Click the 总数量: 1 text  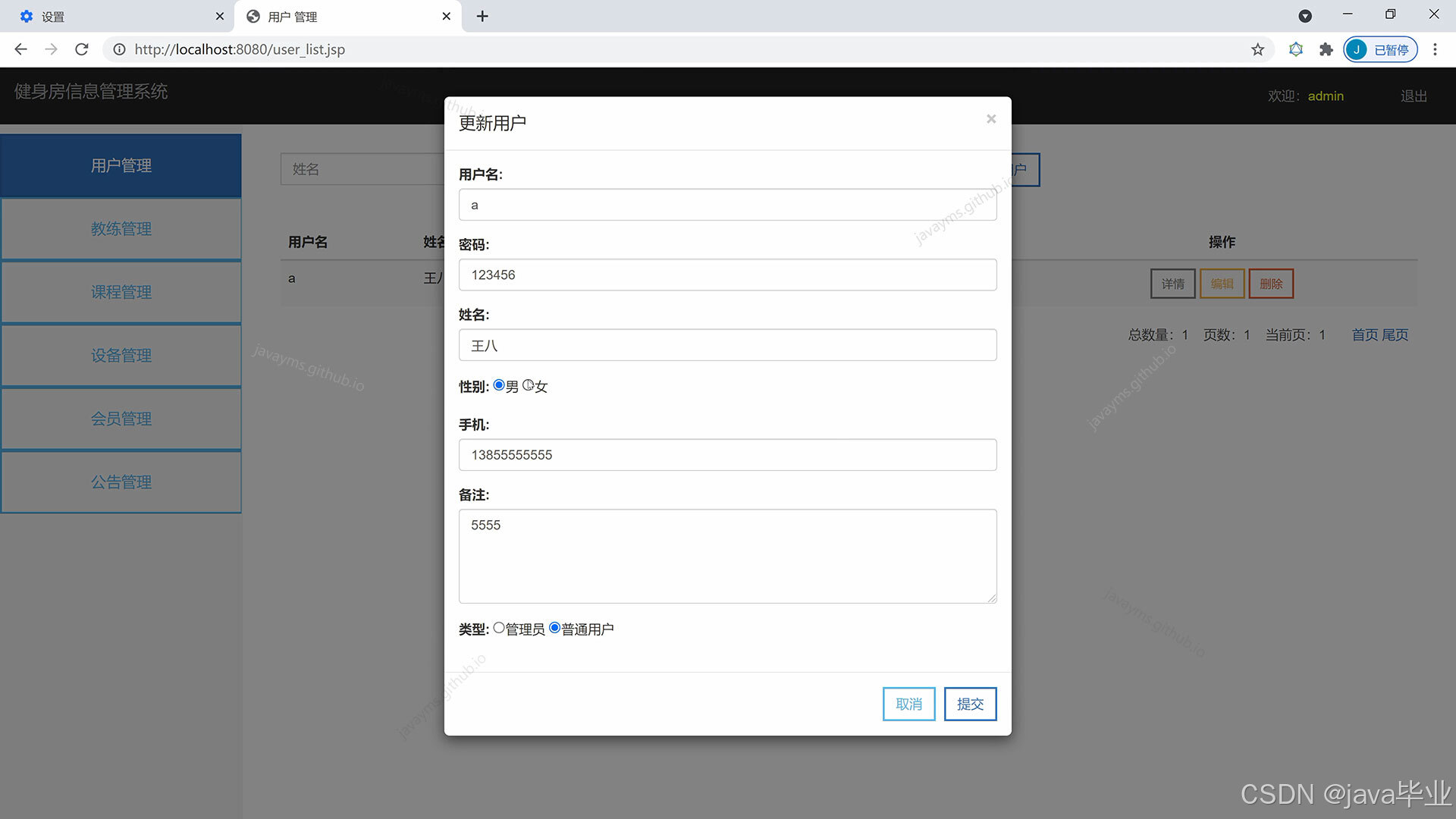1158,334
